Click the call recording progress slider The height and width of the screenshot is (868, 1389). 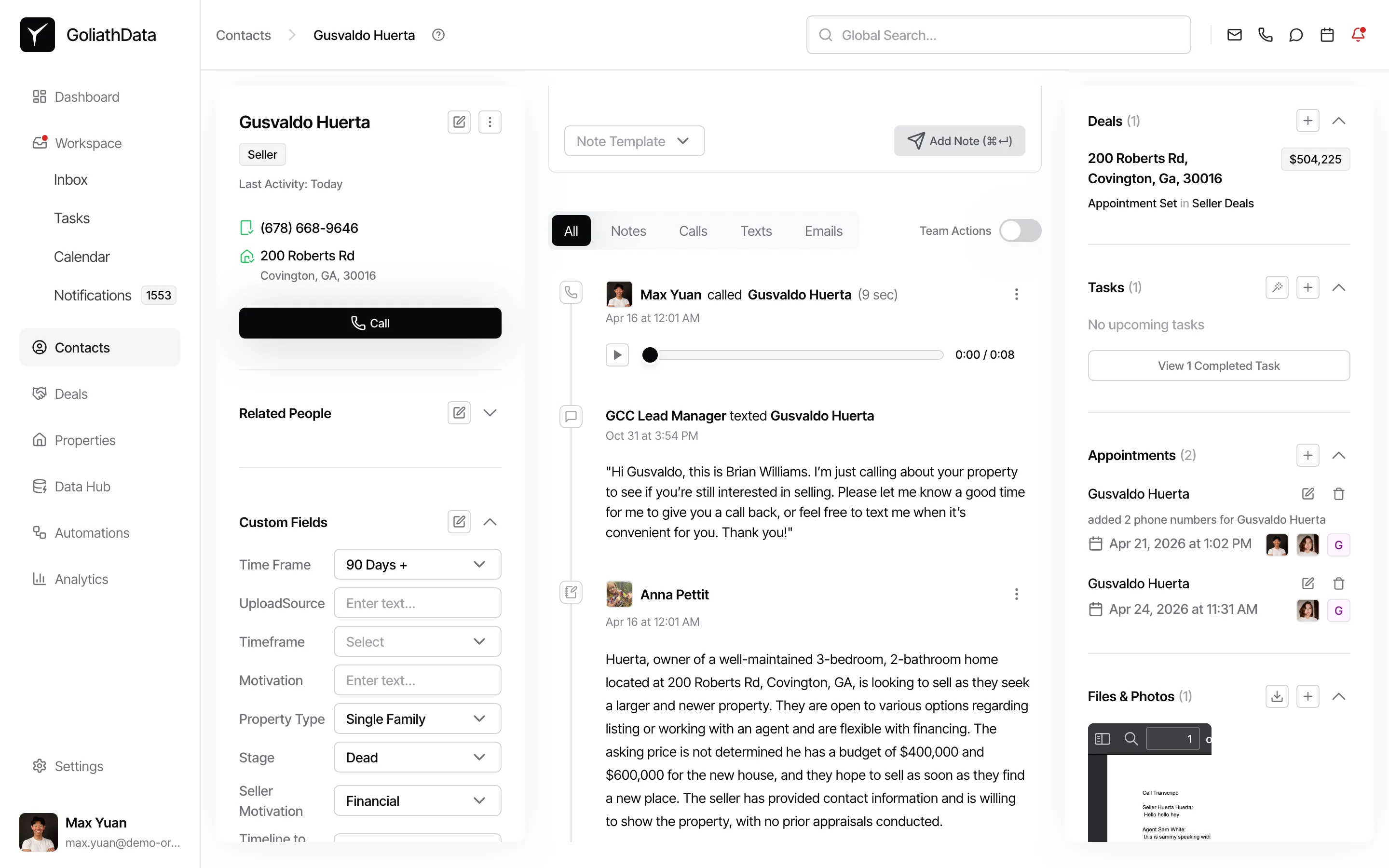pyautogui.click(x=795, y=355)
